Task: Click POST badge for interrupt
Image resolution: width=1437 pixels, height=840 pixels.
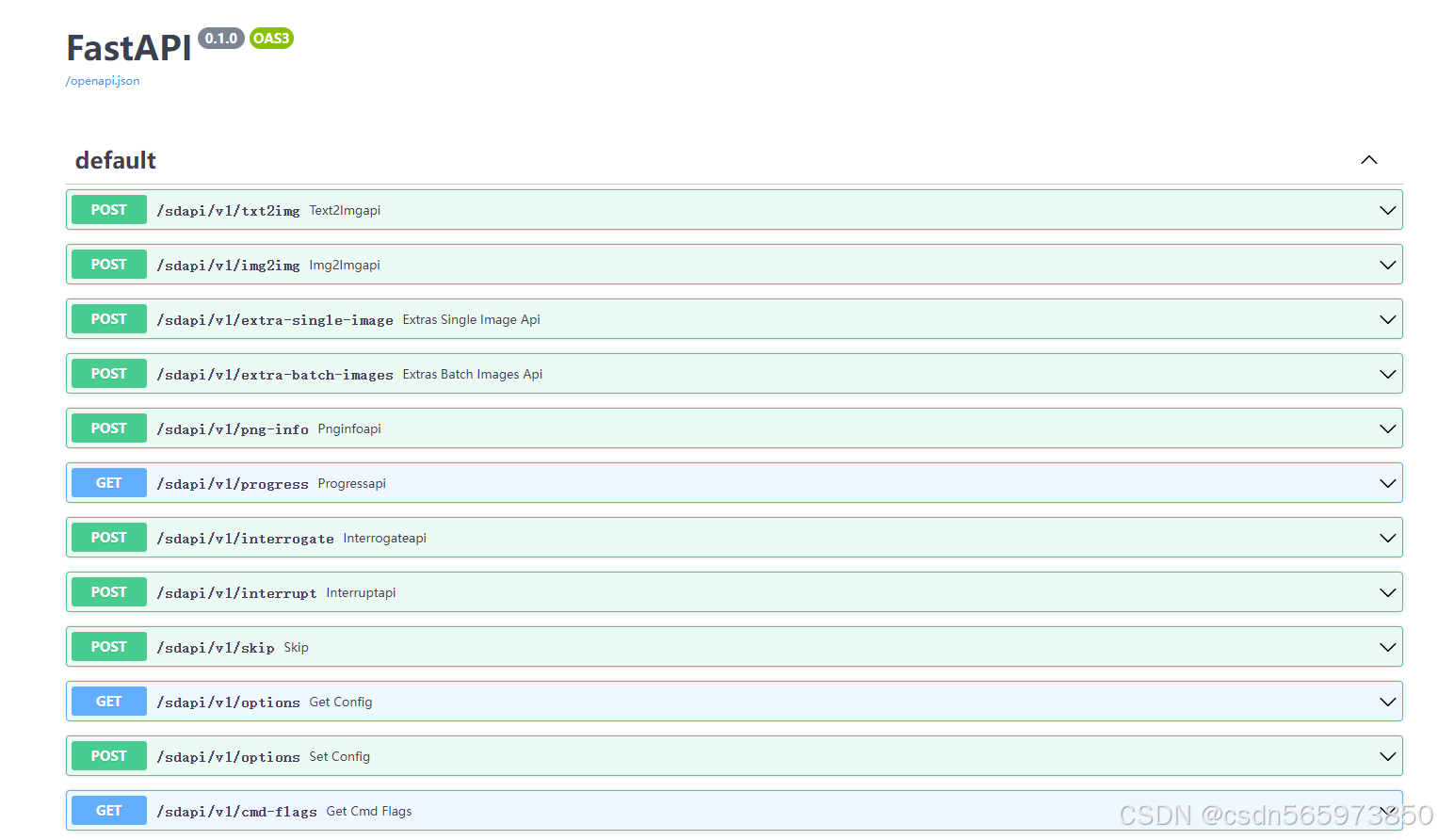Action: tap(109, 592)
